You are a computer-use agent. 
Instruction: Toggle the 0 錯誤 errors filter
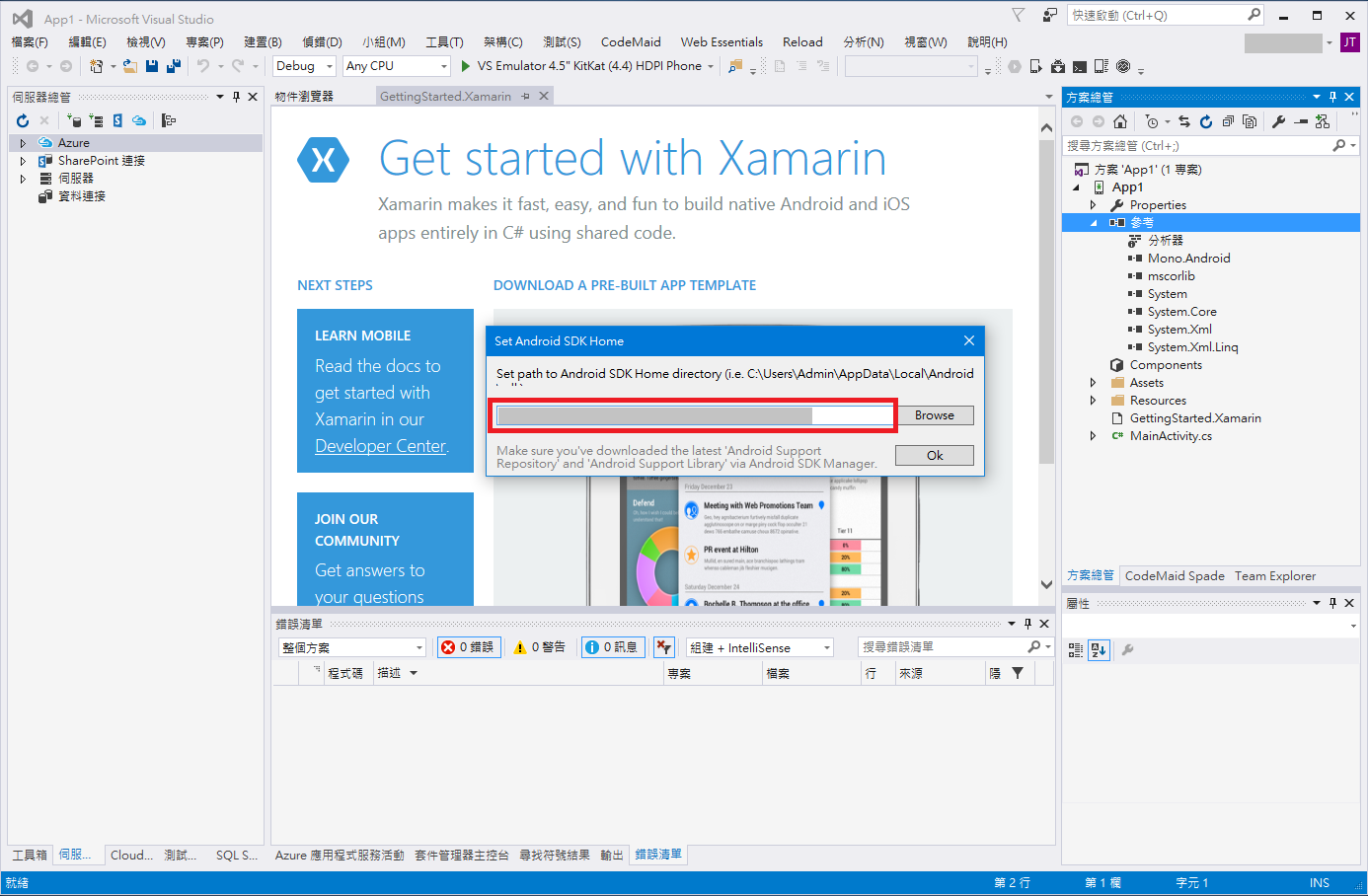(469, 647)
